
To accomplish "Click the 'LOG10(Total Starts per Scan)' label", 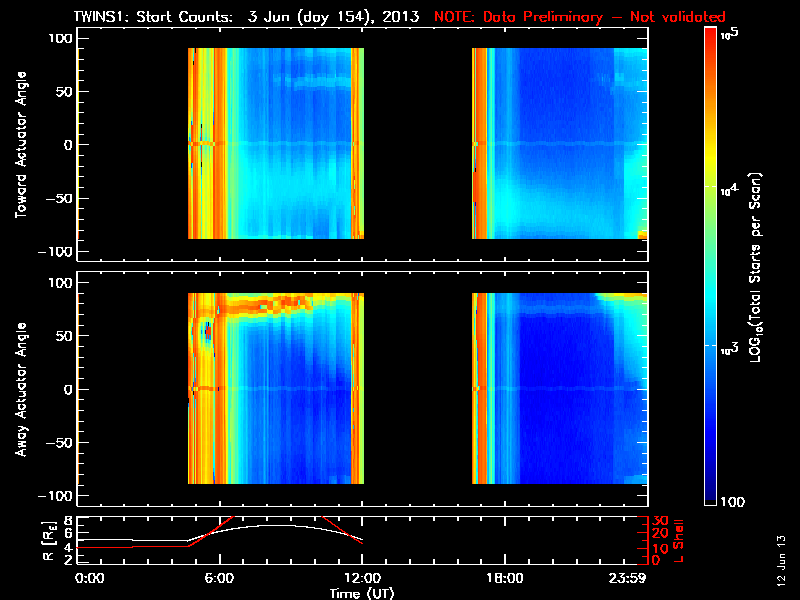I will click(755, 267).
